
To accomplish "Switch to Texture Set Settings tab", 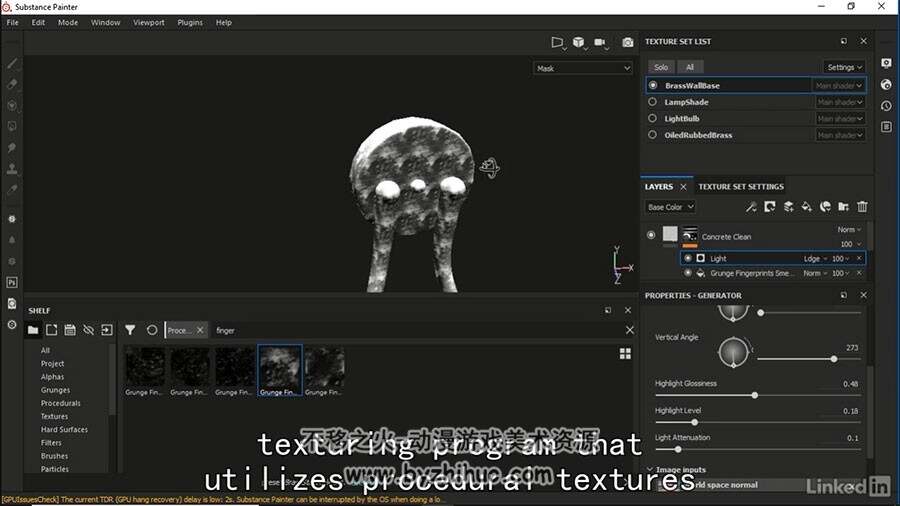I will click(x=740, y=186).
